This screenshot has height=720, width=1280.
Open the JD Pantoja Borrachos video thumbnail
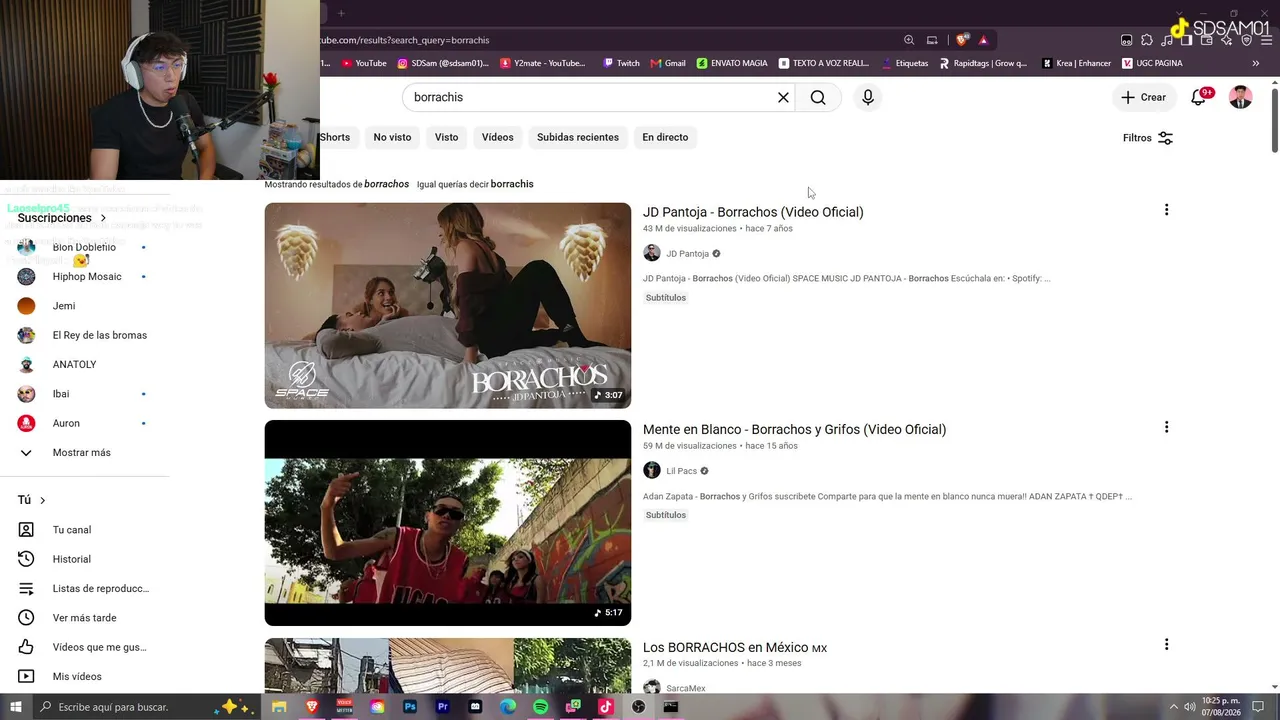[x=448, y=305]
